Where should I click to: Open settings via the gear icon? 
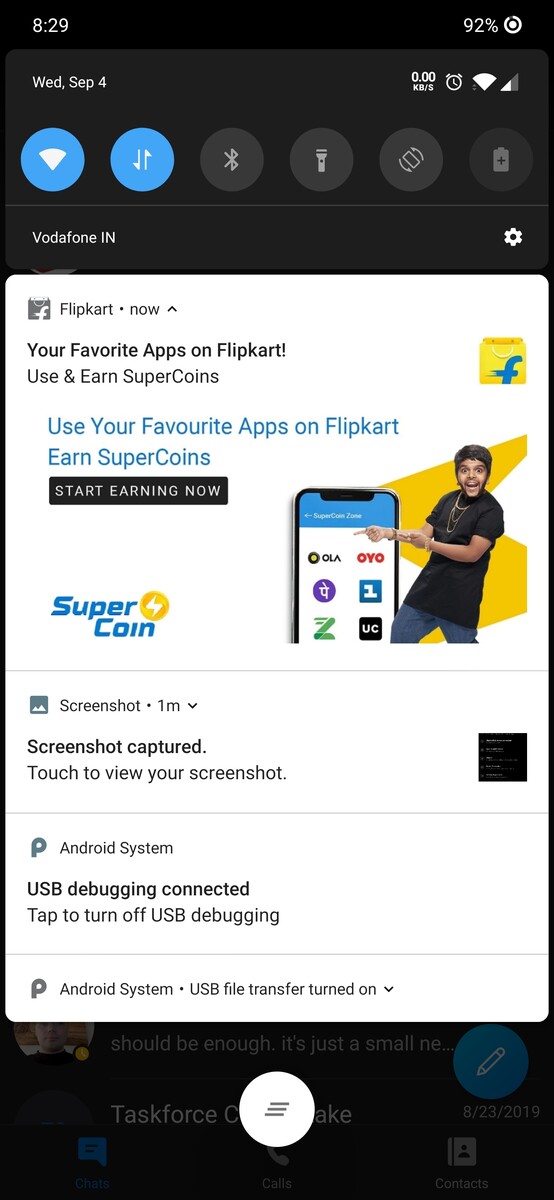point(513,237)
